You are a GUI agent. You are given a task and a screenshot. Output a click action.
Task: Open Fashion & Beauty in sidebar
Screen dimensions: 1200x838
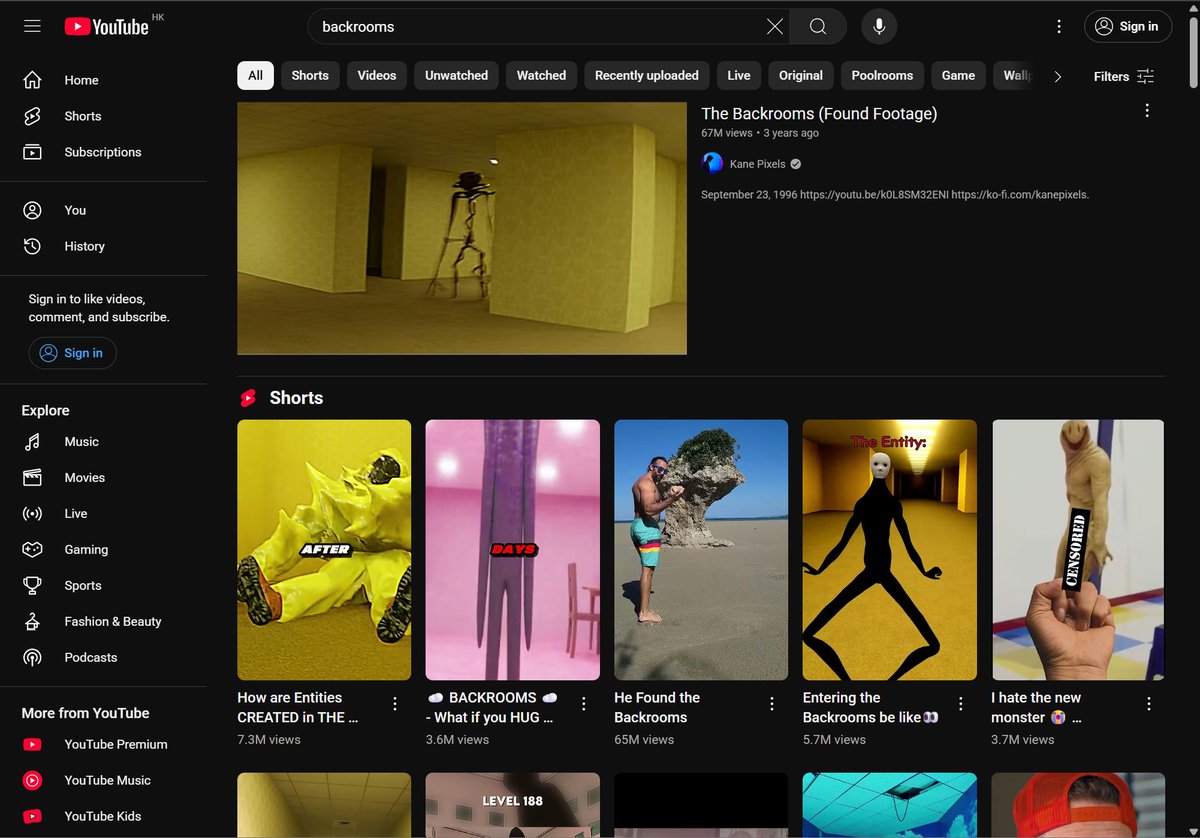click(104, 622)
